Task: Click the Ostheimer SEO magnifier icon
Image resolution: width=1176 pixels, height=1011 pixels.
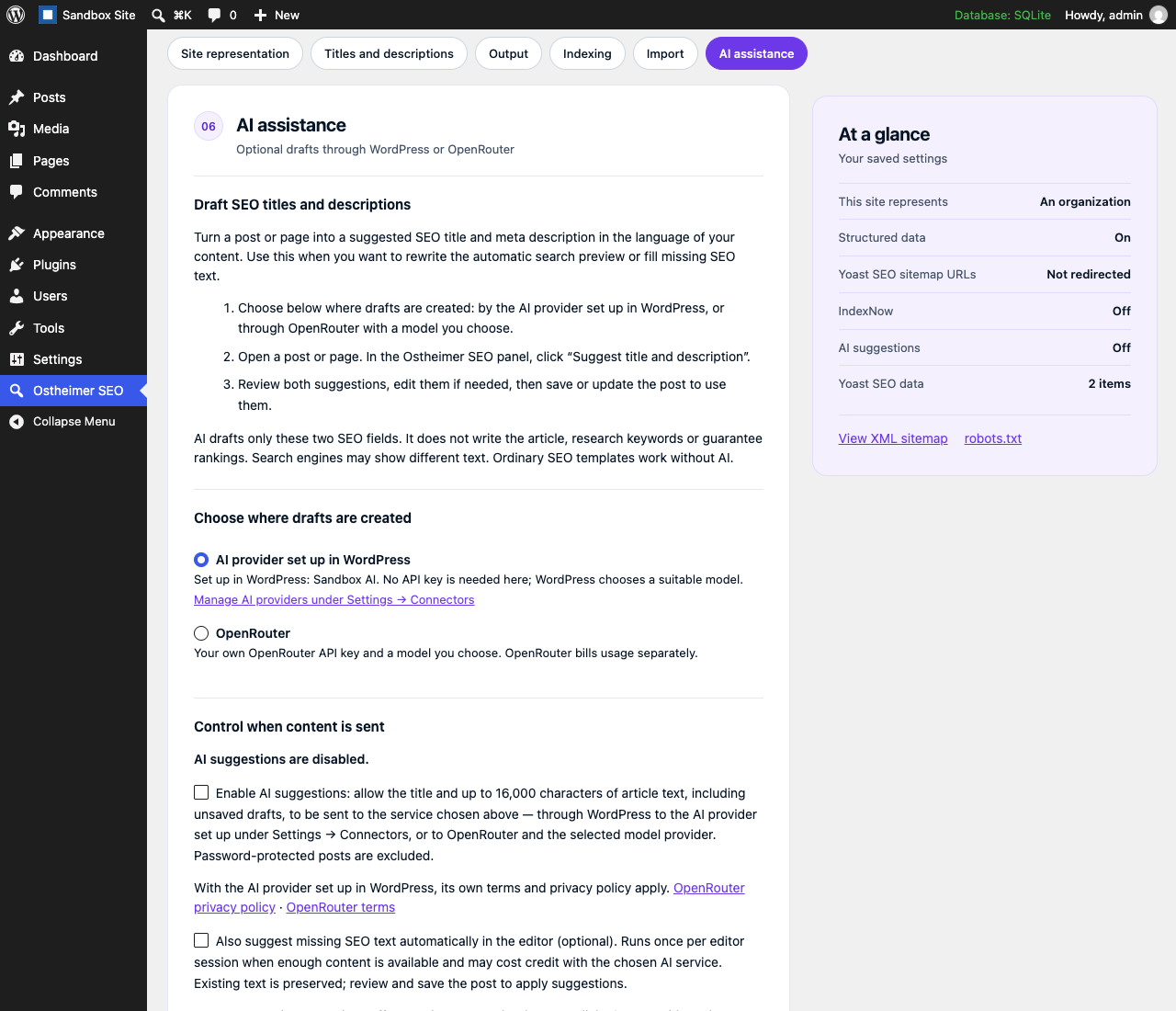Action: pyautogui.click(x=17, y=391)
